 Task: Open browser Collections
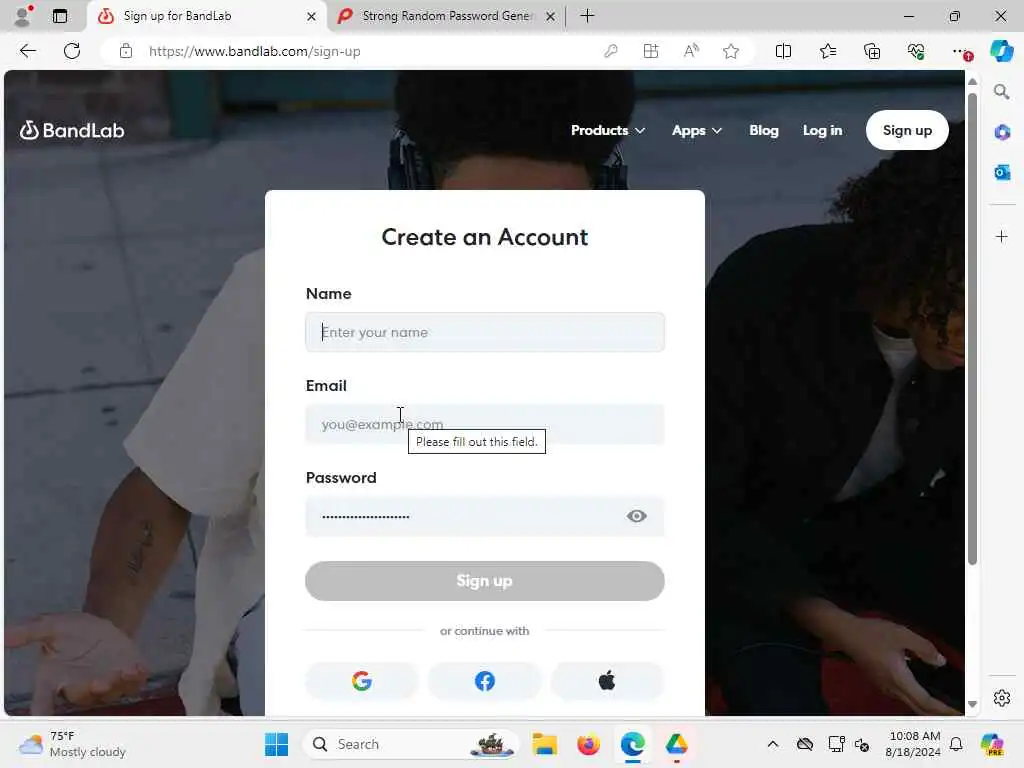tap(872, 51)
